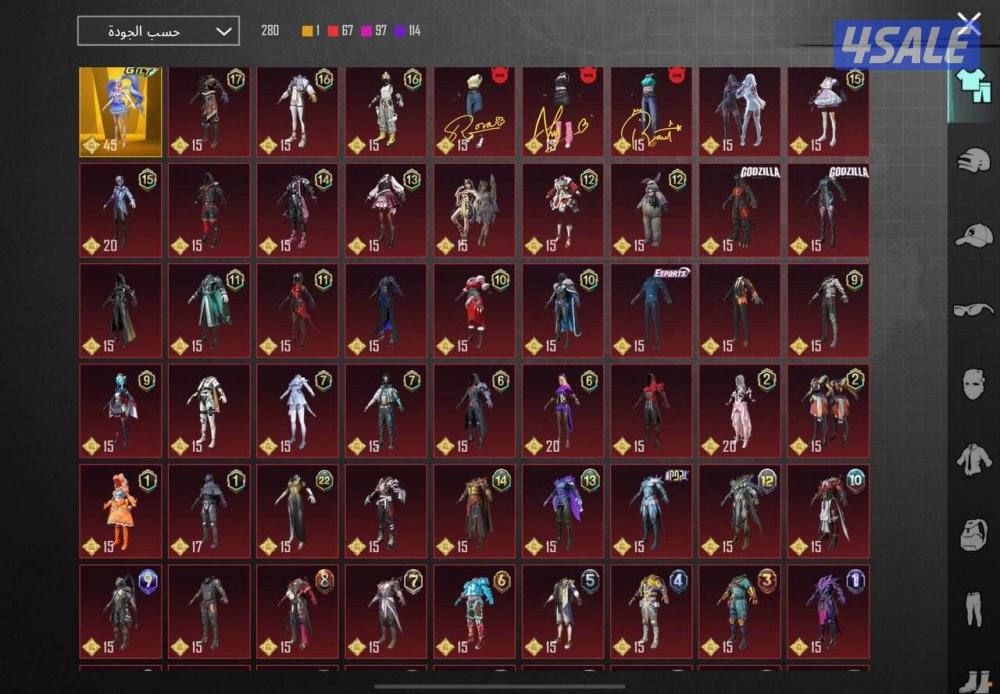
Task: Filter by the red rarity swatch
Action: 333,31
